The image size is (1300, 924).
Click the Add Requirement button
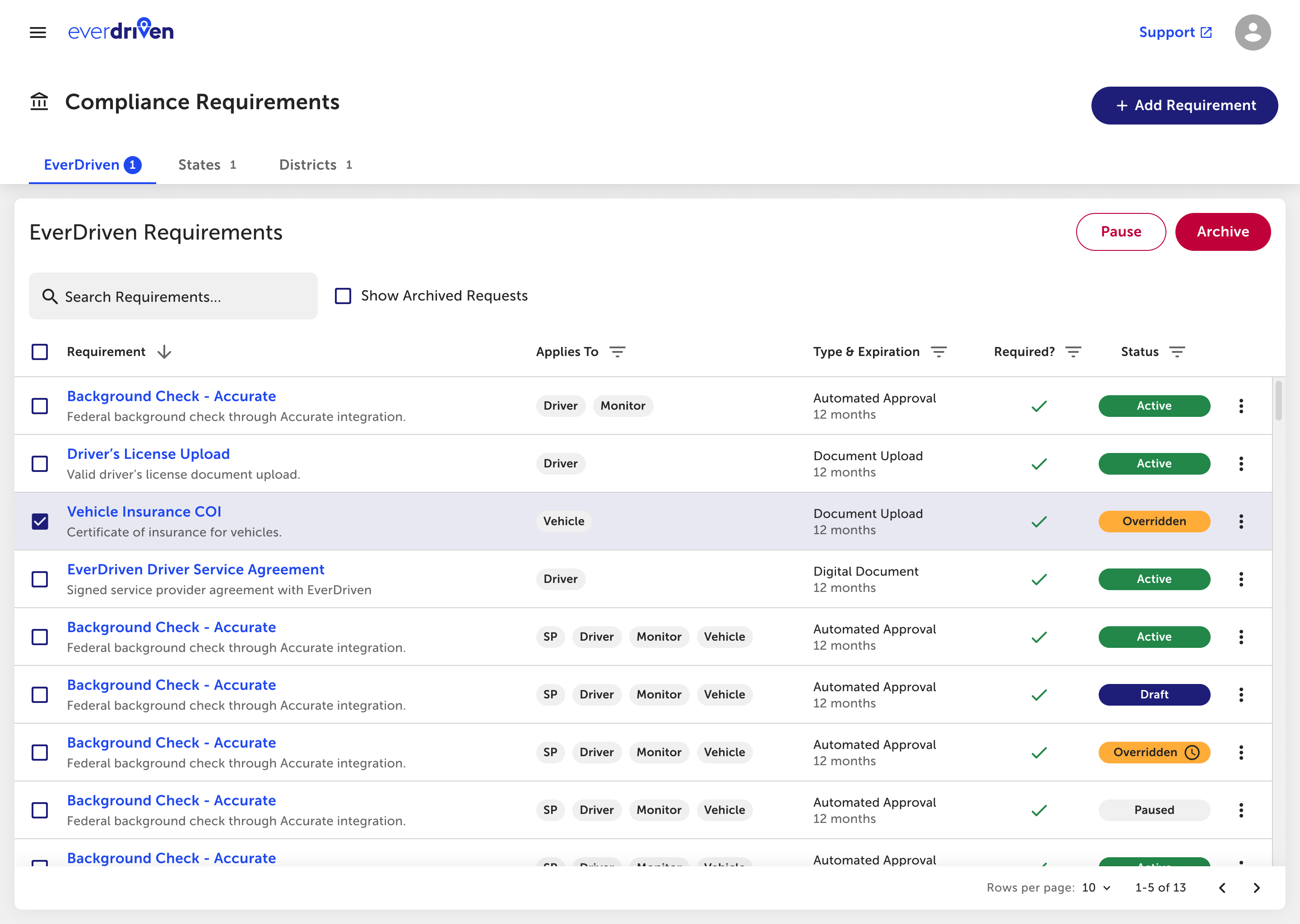point(1184,105)
